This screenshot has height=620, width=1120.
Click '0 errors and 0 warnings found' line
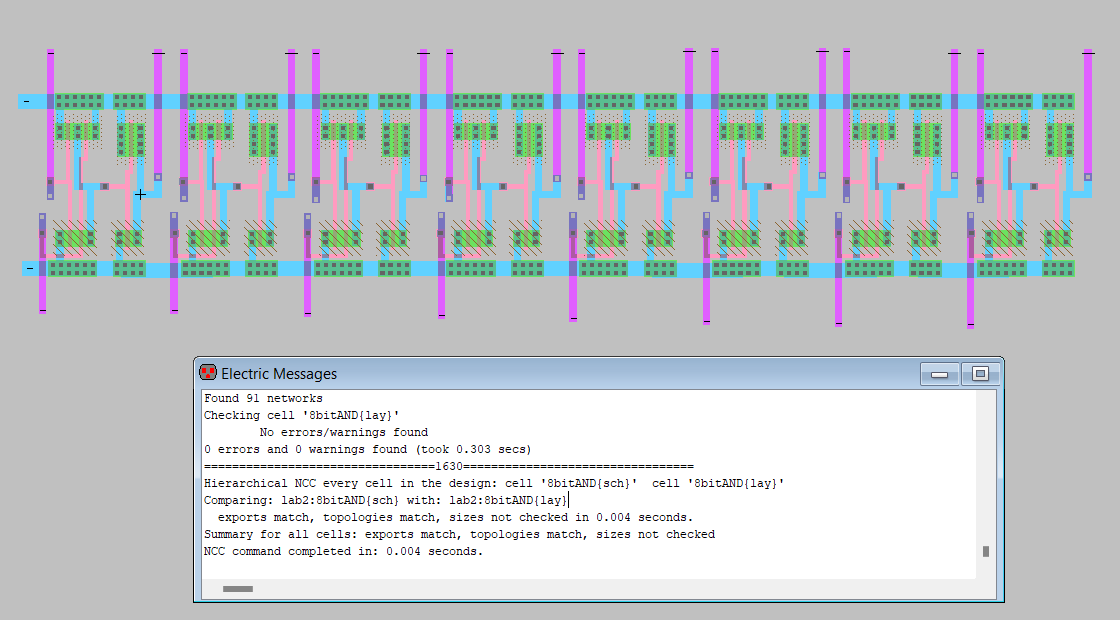[367, 450]
